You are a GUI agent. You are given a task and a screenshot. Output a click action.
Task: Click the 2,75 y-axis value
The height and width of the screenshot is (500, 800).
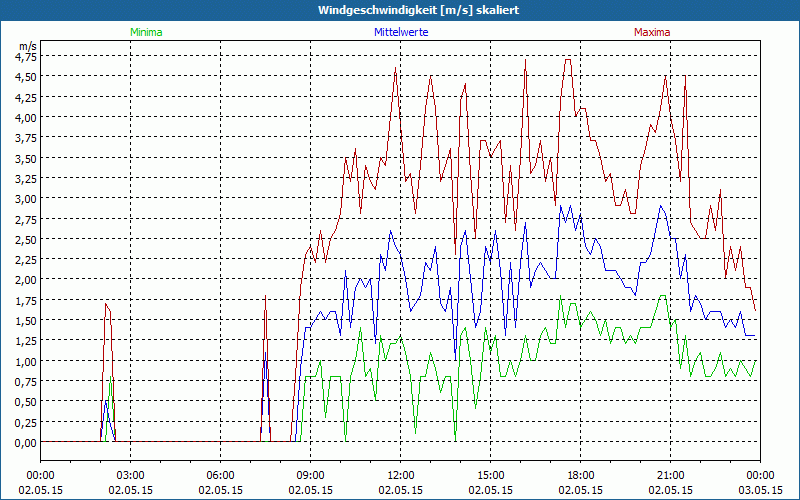pos(26,219)
